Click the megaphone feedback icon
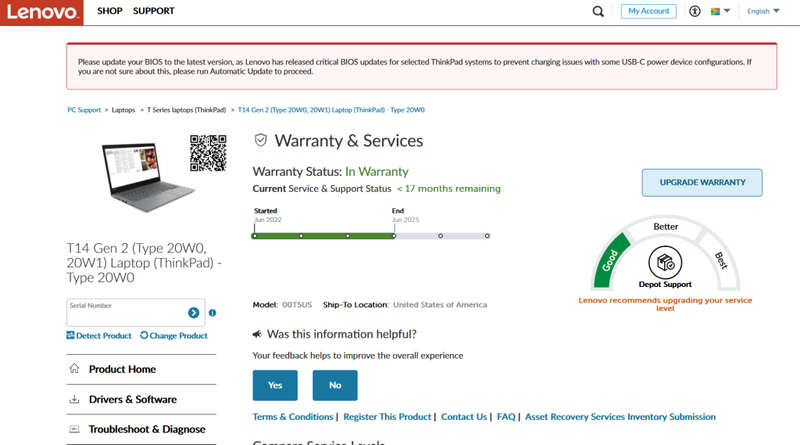 pyautogui.click(x=257, y=334)
